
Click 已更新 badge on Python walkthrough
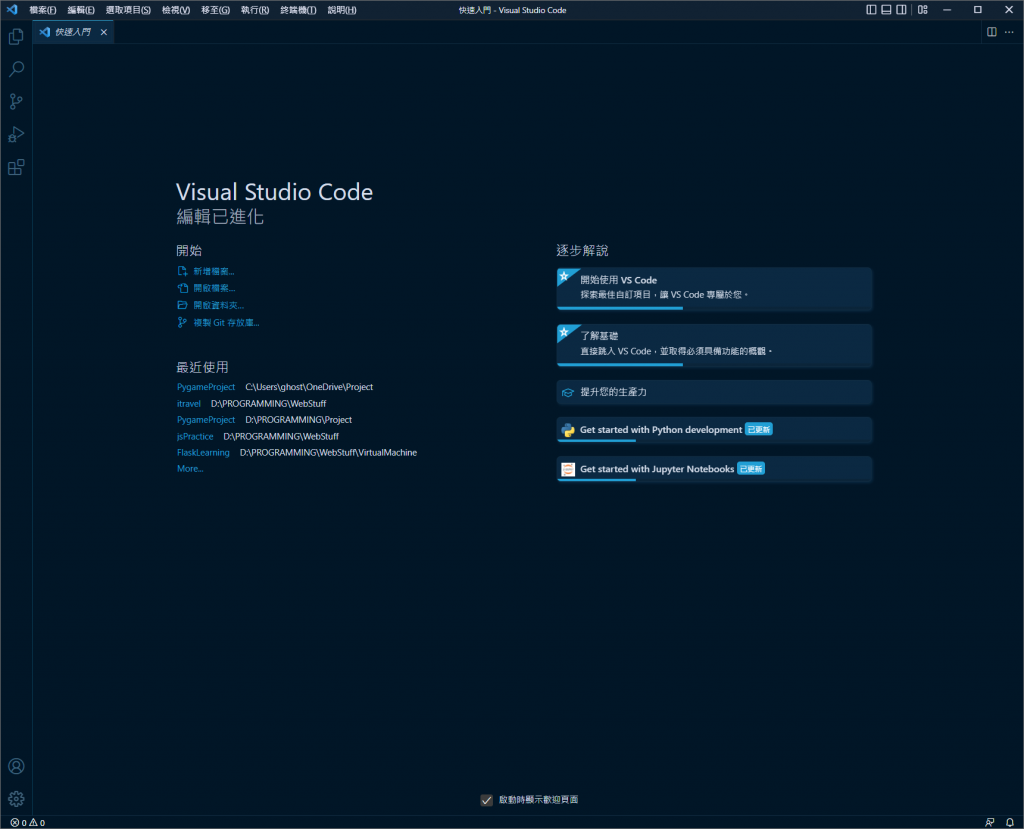759,429
